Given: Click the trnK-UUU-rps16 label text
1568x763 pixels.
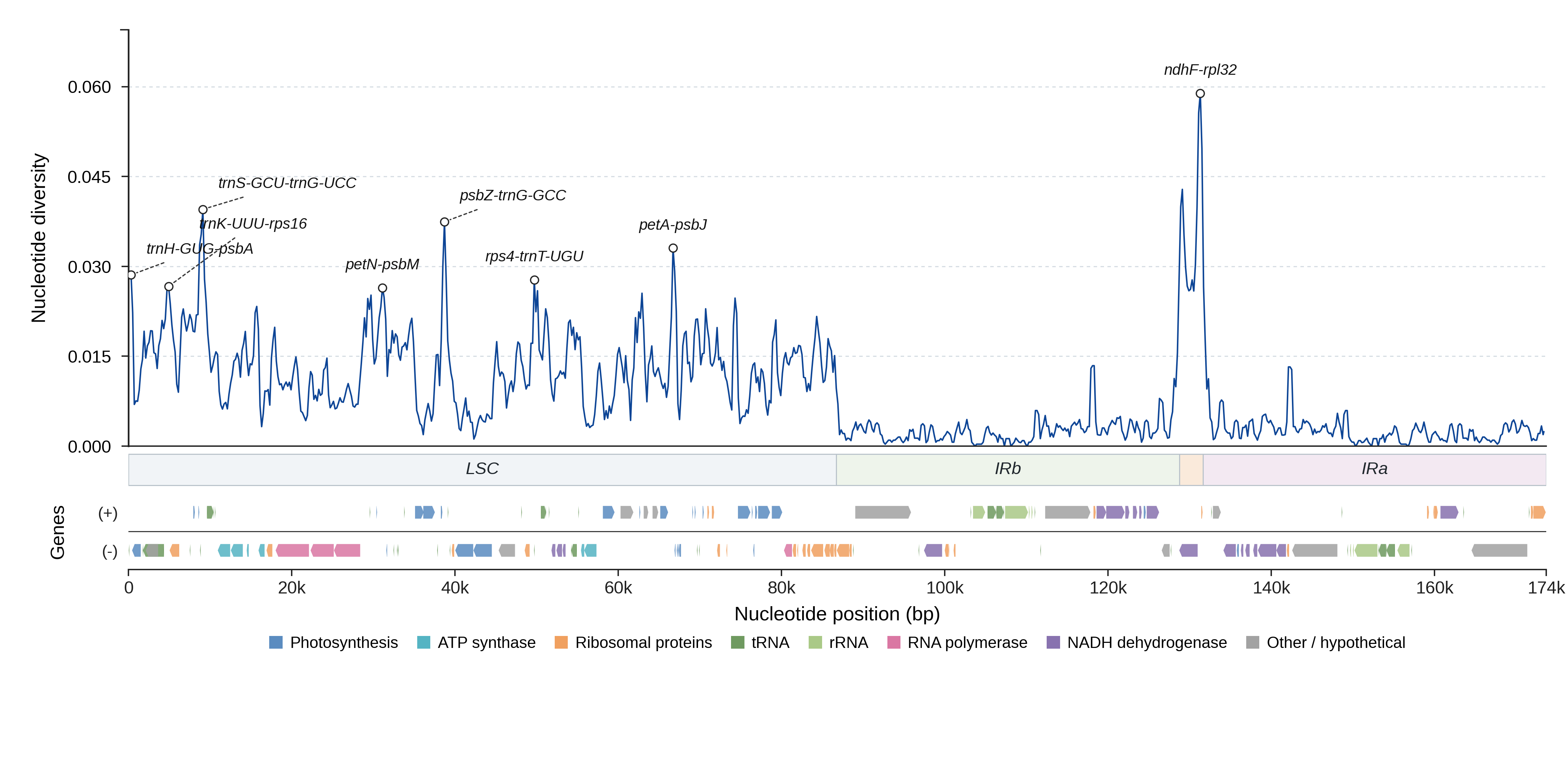Looking at the screenshot, I should [x=253, y=224].
